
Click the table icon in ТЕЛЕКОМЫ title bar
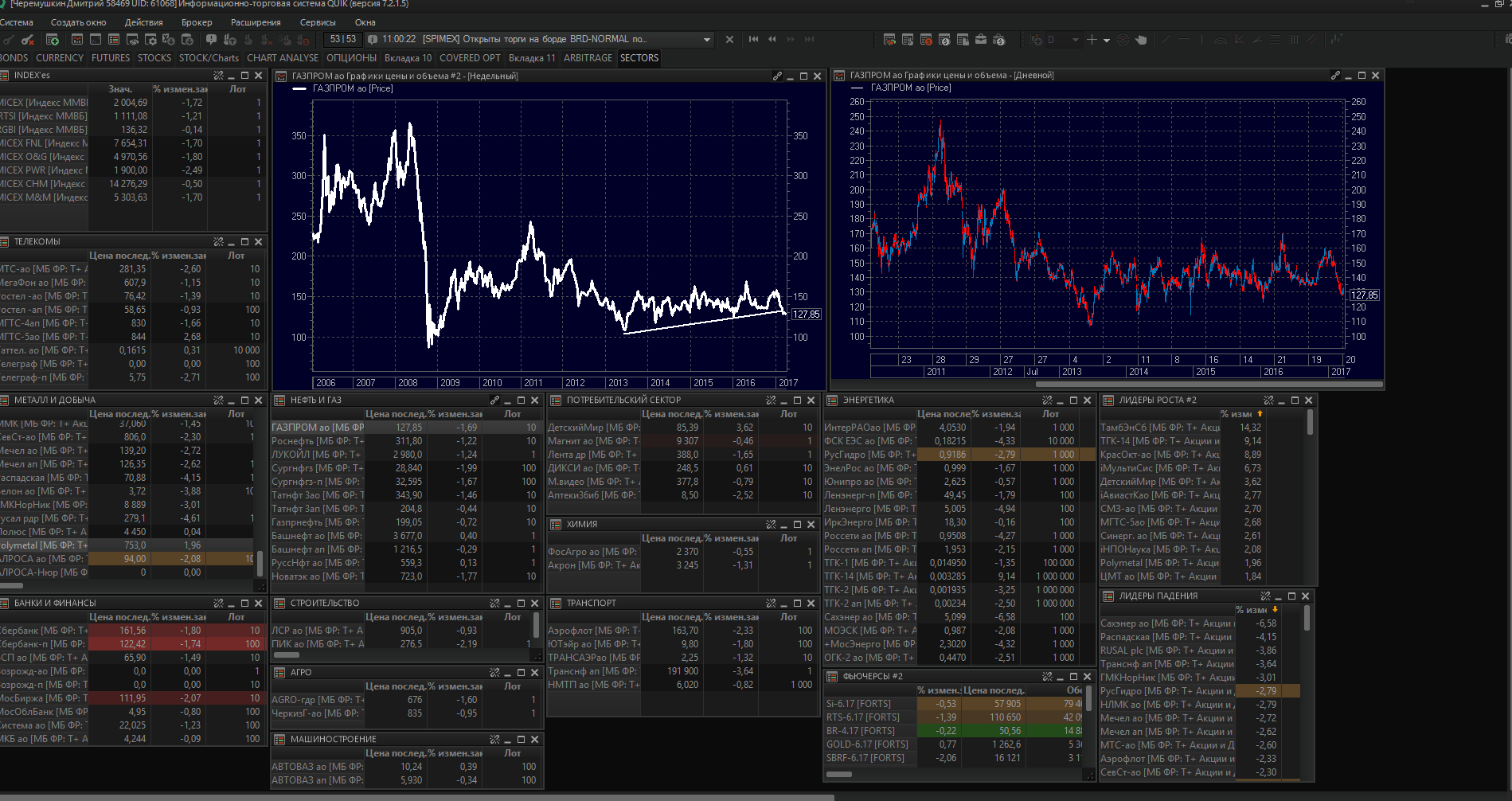(x=4, y=241)
